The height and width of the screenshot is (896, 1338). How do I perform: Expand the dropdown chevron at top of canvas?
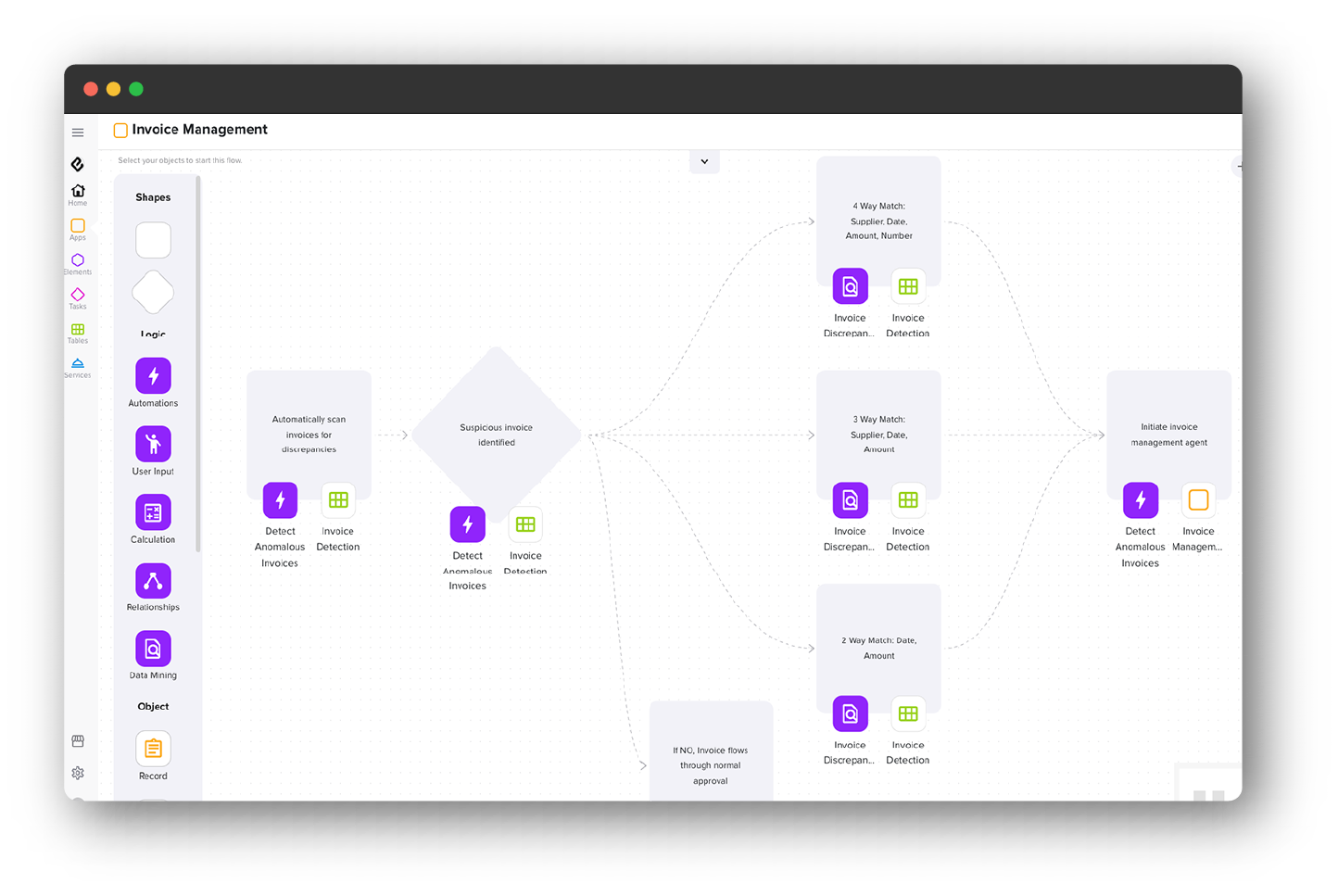point(704,161)
